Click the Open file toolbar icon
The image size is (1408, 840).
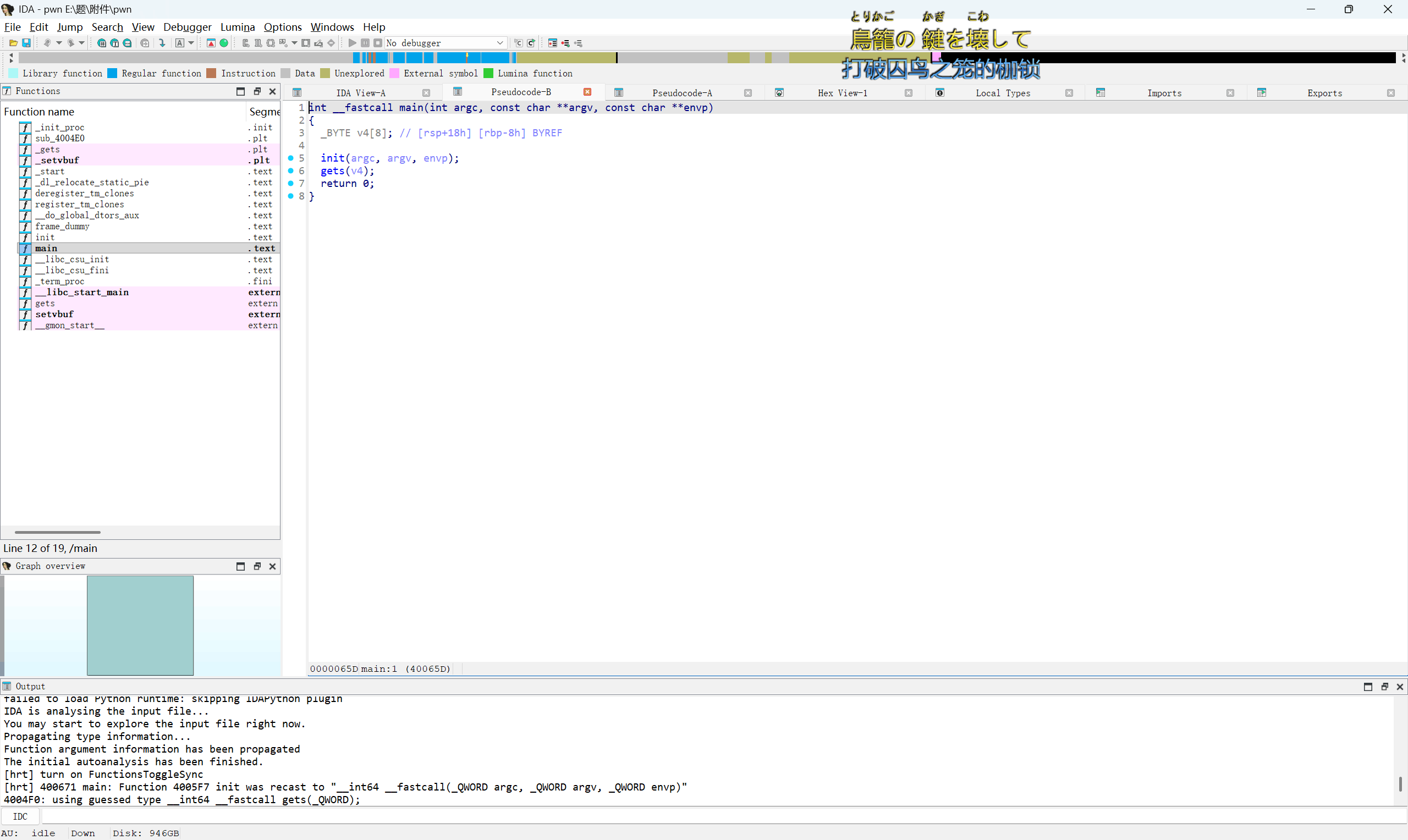13,43
